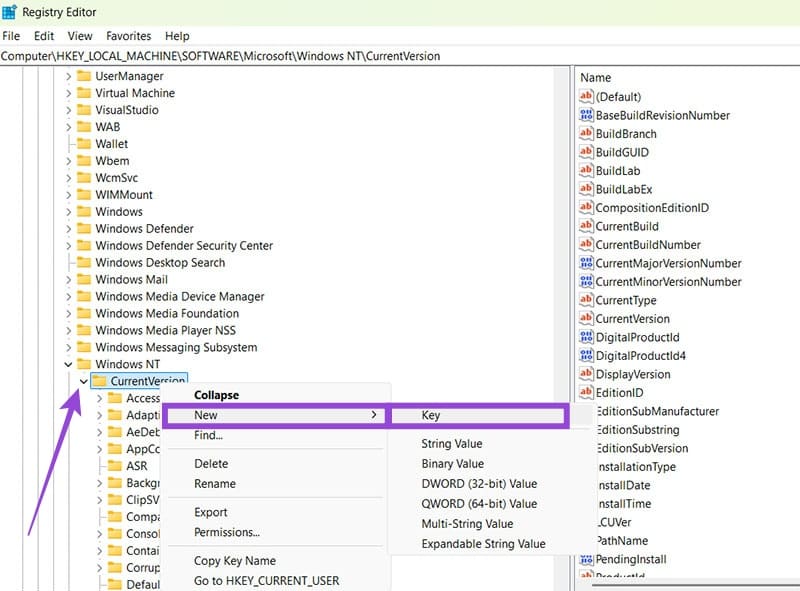Expand the WcmSvc key
This screenshot has width=800, height=591.
(x=68, y=178)
